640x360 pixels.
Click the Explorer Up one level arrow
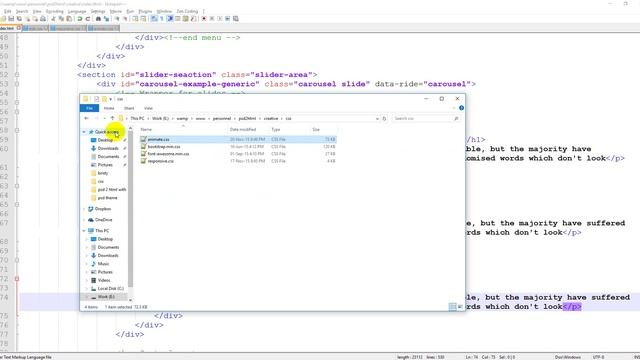coord(112,118)
